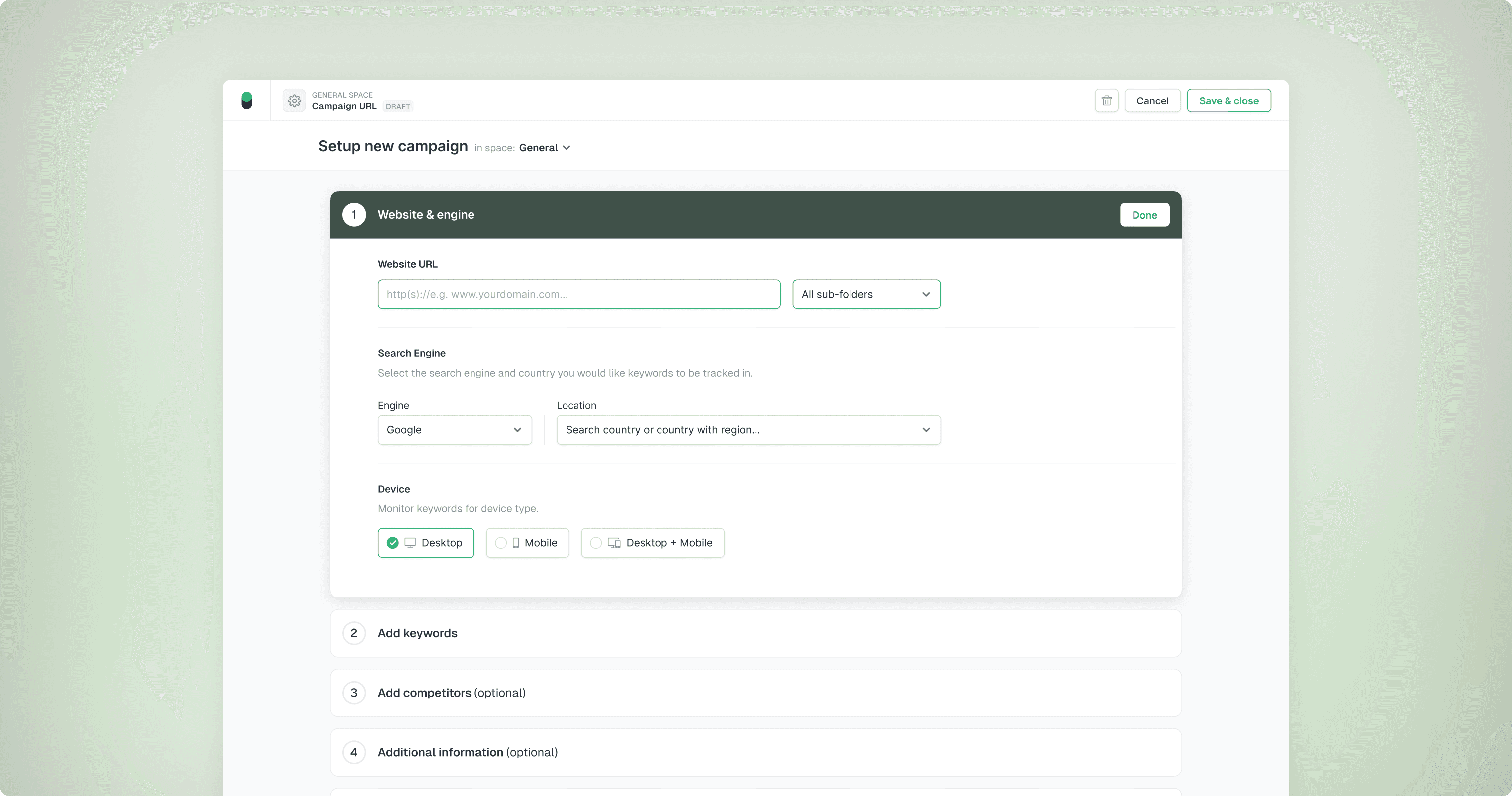Expand Add competitors (optional) section

(452, 693)
